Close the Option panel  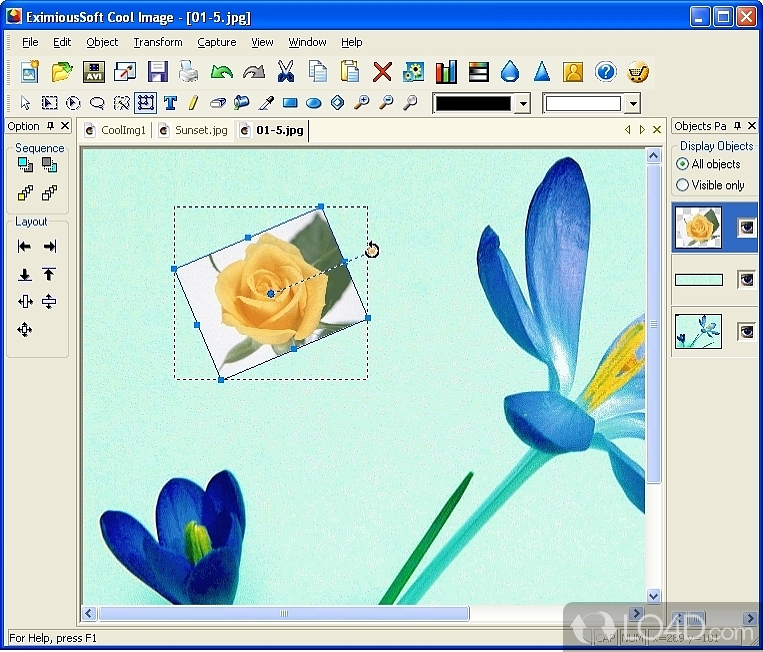click(x=65, y=126)
